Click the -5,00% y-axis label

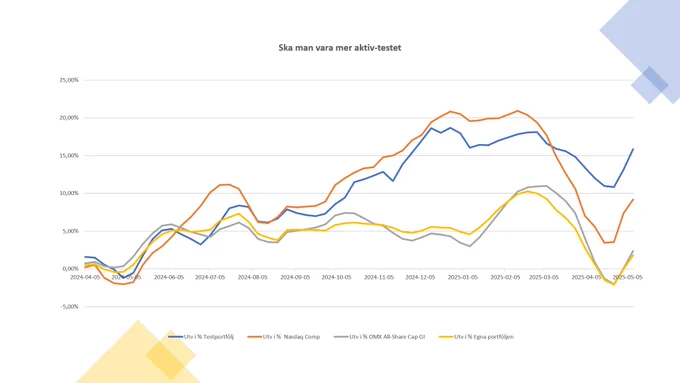pyautogui.click(x=69, y=307)
